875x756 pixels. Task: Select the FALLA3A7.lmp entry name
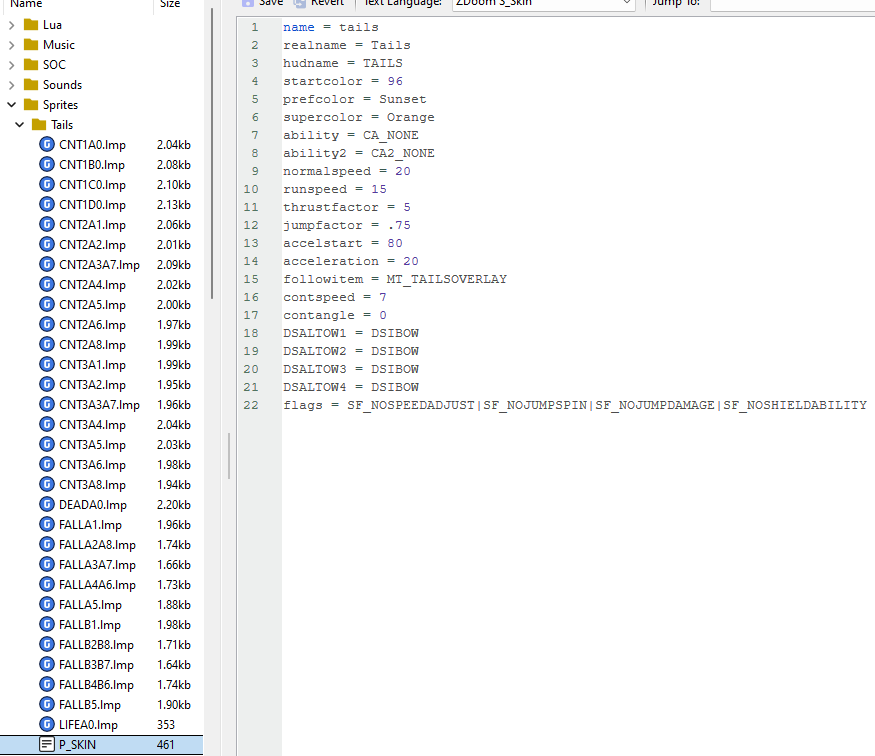[x=97, y=565]
